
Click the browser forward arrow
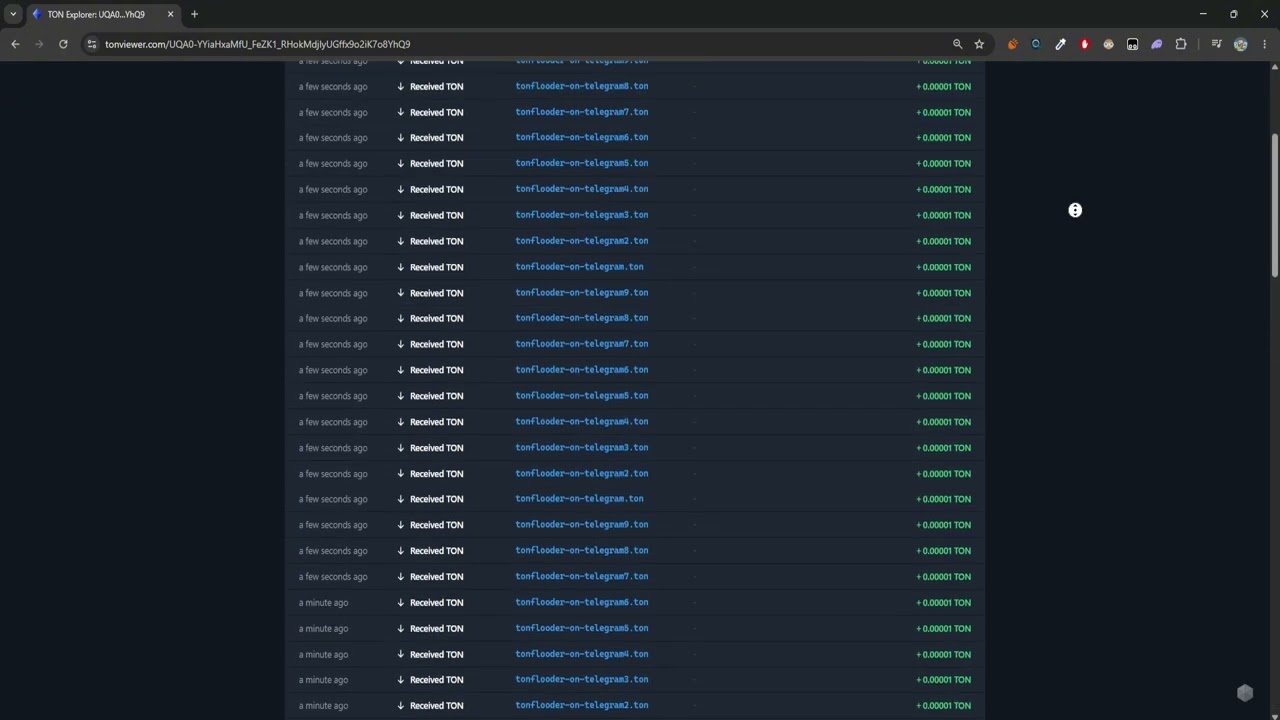[39, 44]
